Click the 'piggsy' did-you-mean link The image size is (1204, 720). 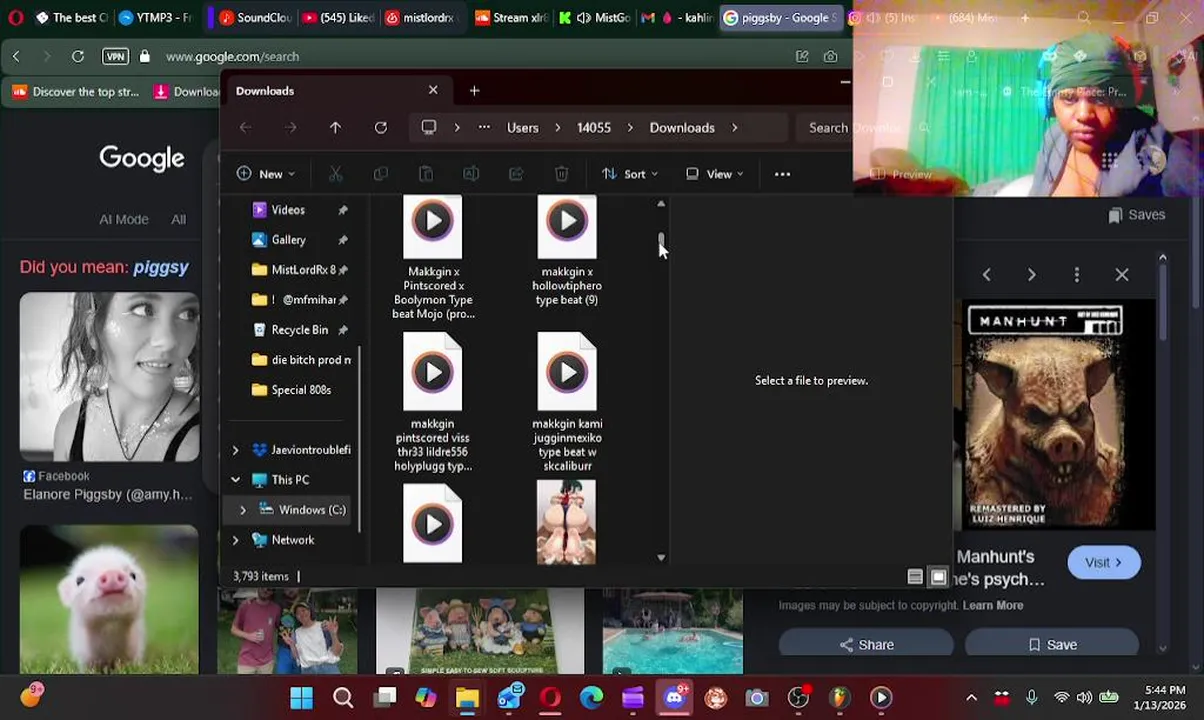coord(161,267)
